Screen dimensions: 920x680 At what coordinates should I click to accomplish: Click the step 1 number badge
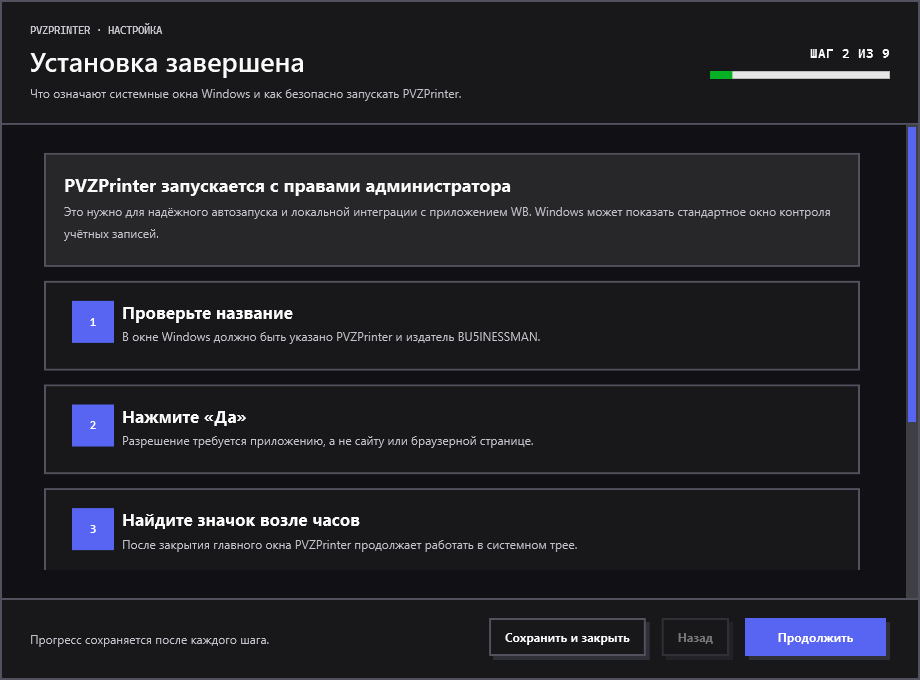pos(93,322)
